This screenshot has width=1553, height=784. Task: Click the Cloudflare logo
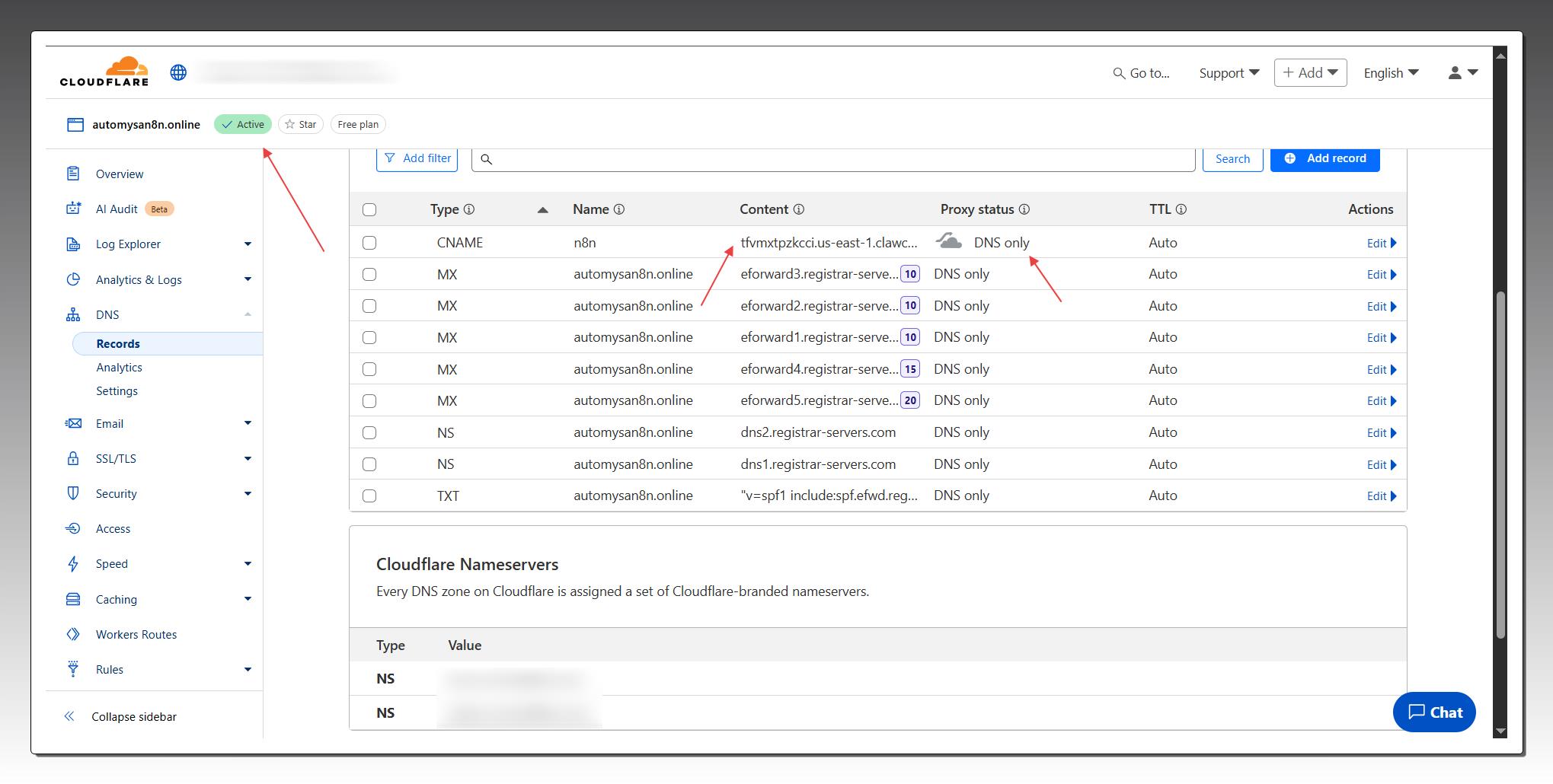(104, 71)
